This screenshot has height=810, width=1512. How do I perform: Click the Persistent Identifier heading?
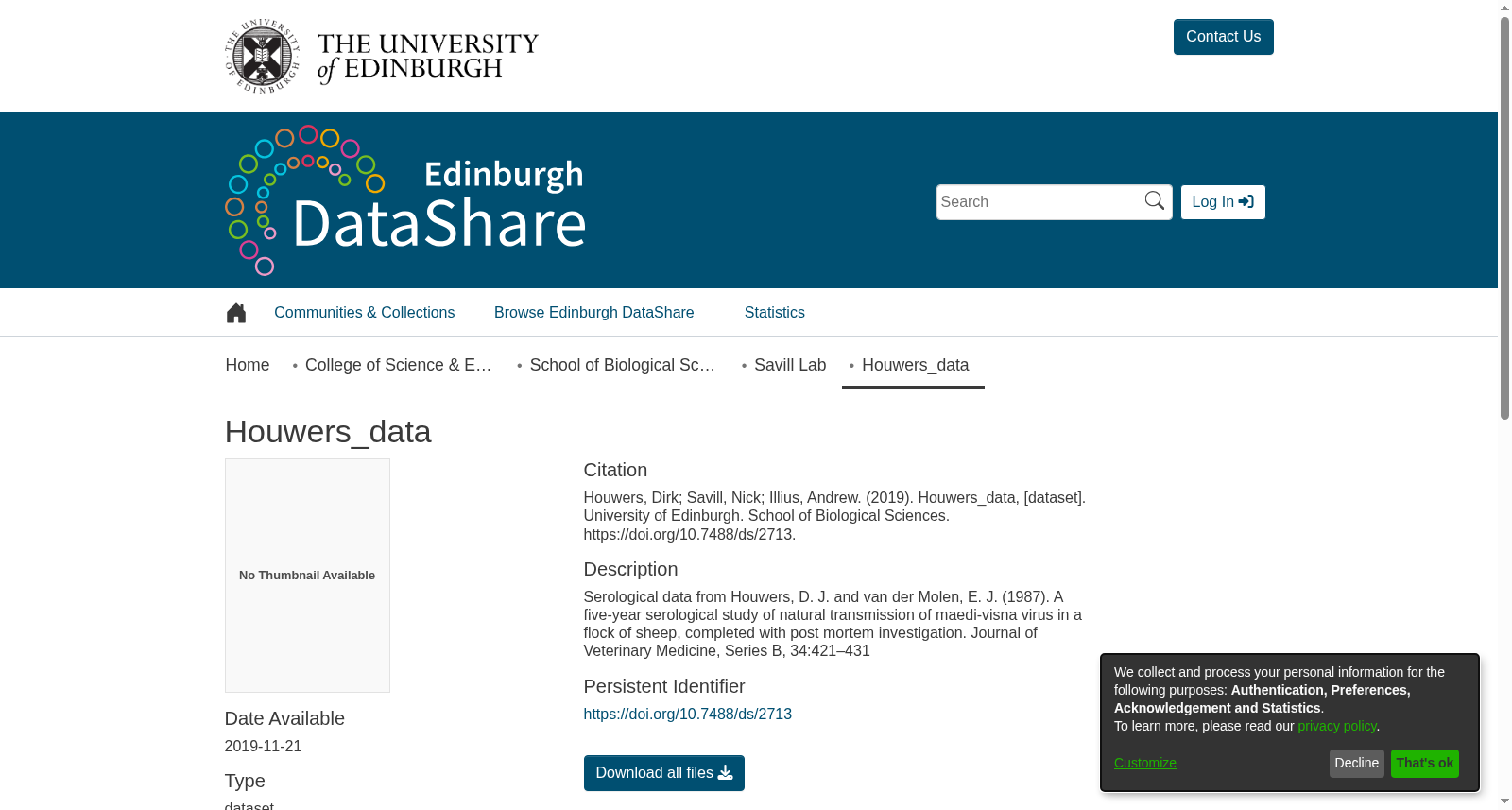click(663, 687)
